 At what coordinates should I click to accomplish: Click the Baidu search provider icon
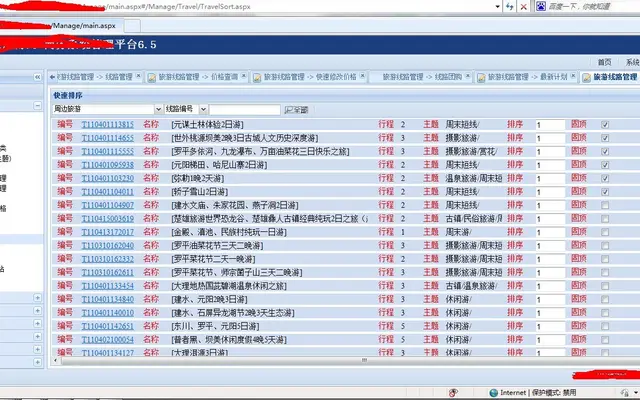coord(541,6)
